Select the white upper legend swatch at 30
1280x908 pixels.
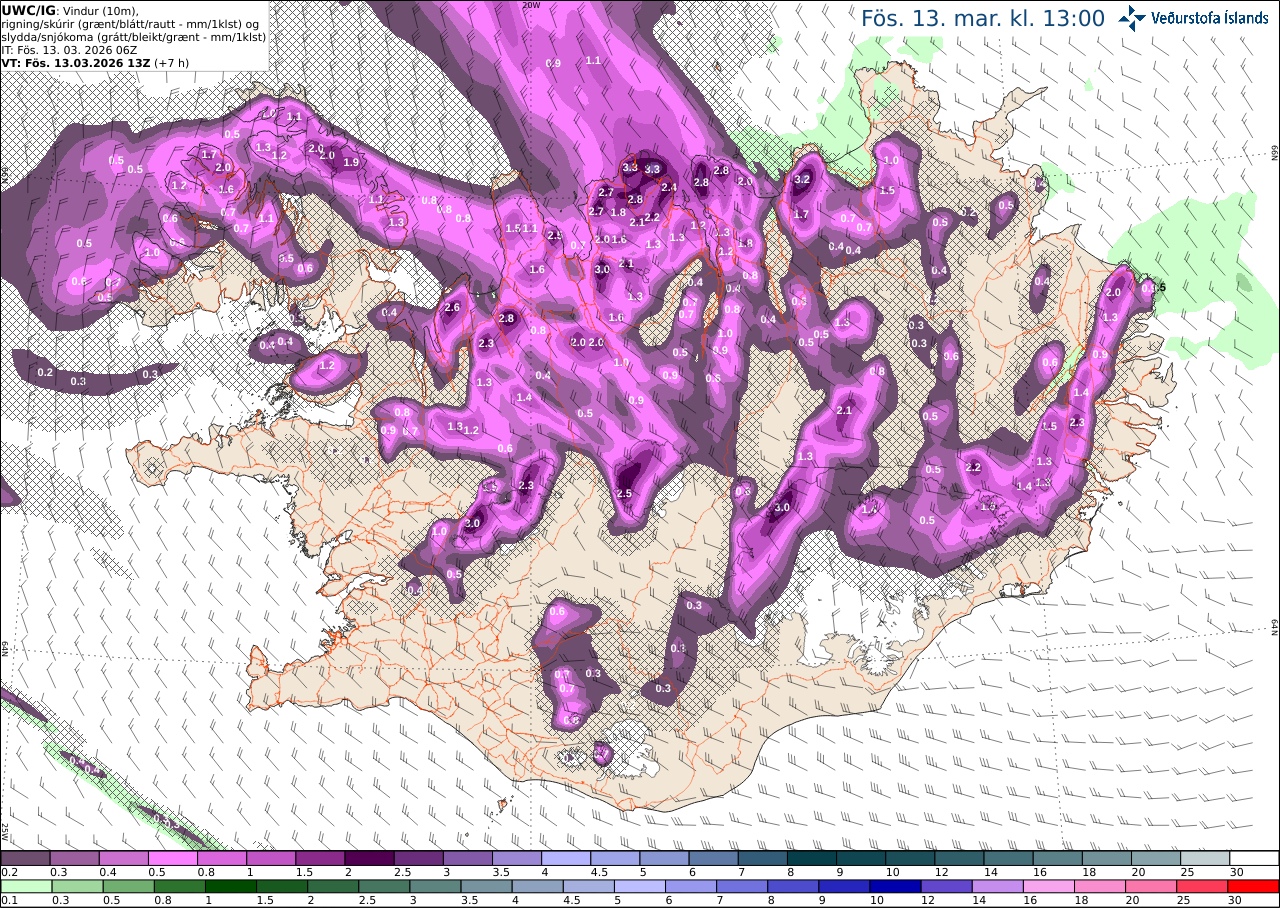[1254, 858]
